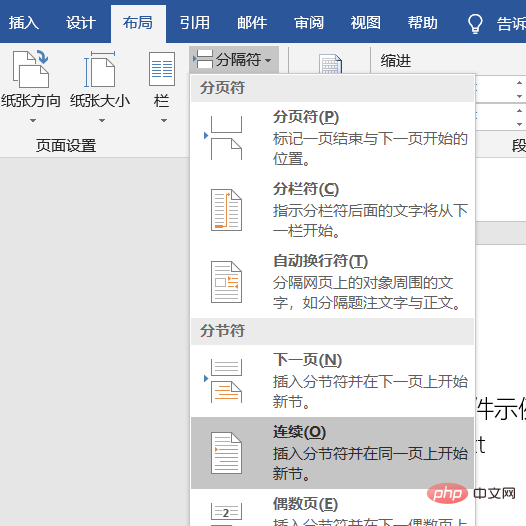The width and height of the screenshot is (526, 526).
Task: Click the 纸张方向 orientation icon
Action: coord(31,69)
